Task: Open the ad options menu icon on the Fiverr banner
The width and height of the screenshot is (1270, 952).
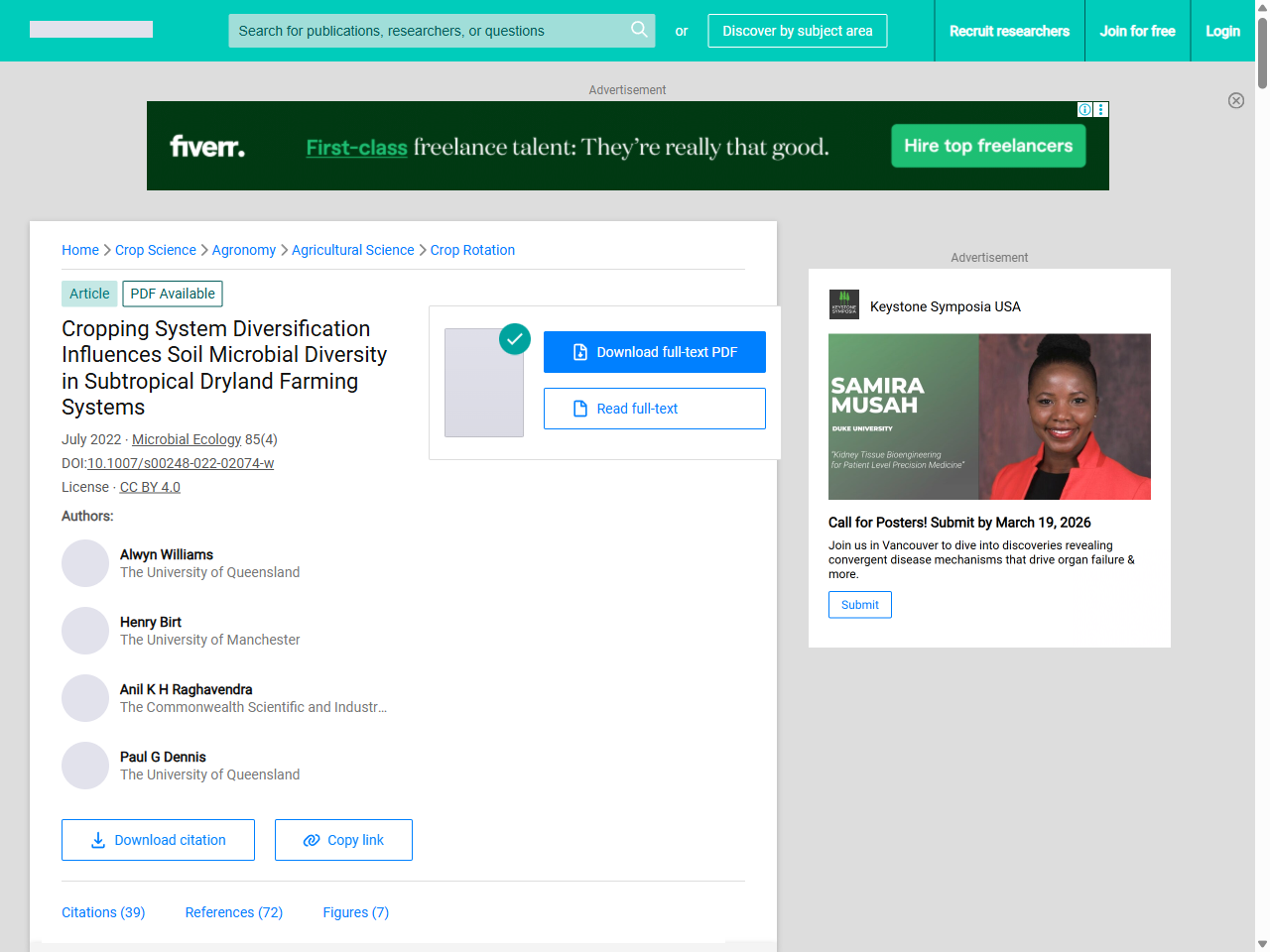Action: coord(1100,109)
